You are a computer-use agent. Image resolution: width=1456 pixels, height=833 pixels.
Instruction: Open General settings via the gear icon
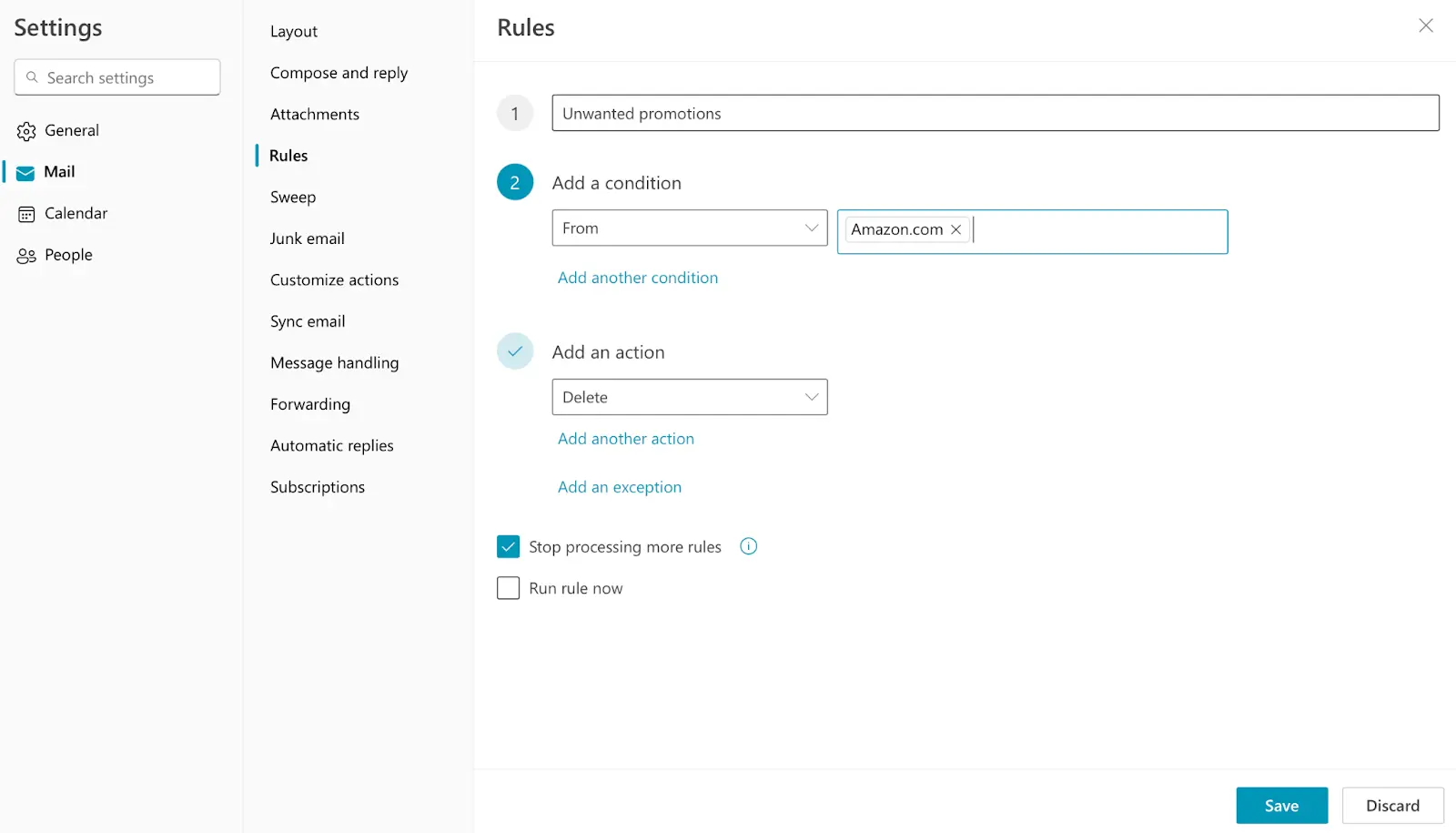tap(26, 130)
